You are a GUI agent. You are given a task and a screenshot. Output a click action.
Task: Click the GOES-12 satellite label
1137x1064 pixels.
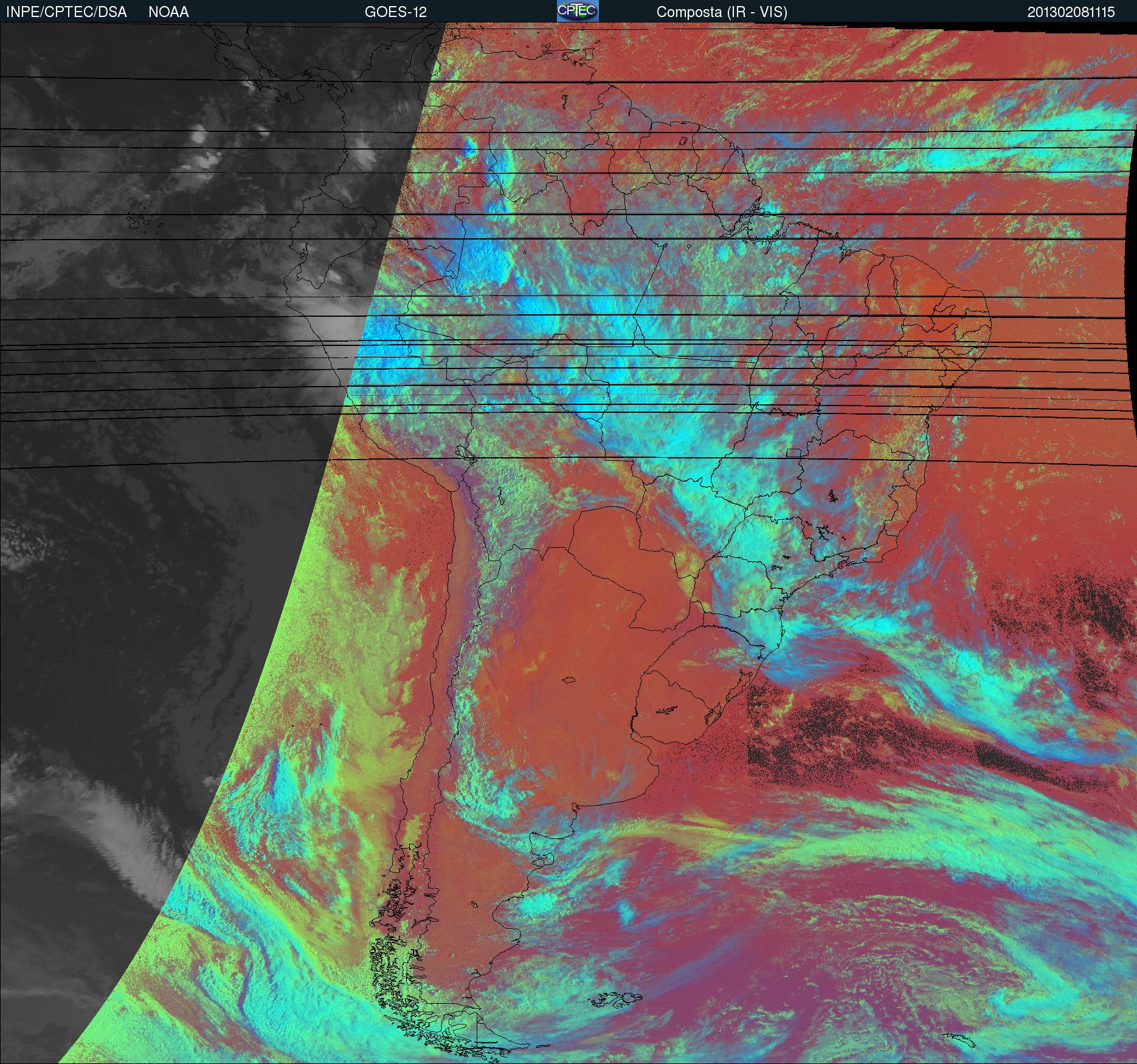pyautogui.click(x=395, y=12)
